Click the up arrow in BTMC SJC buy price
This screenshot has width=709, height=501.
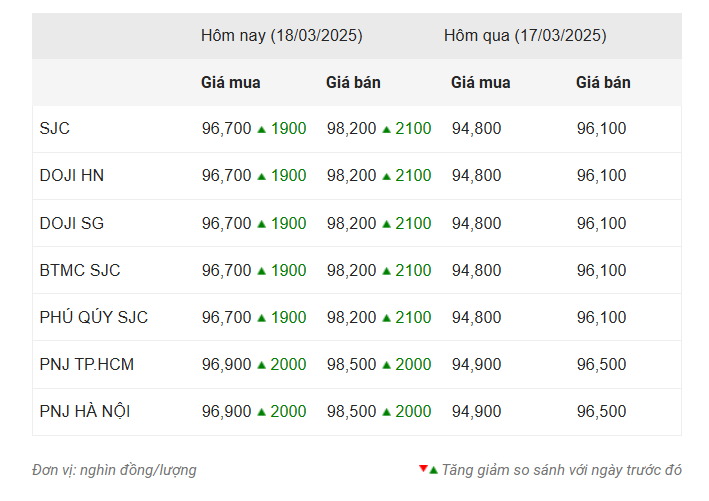pos(261,270)
